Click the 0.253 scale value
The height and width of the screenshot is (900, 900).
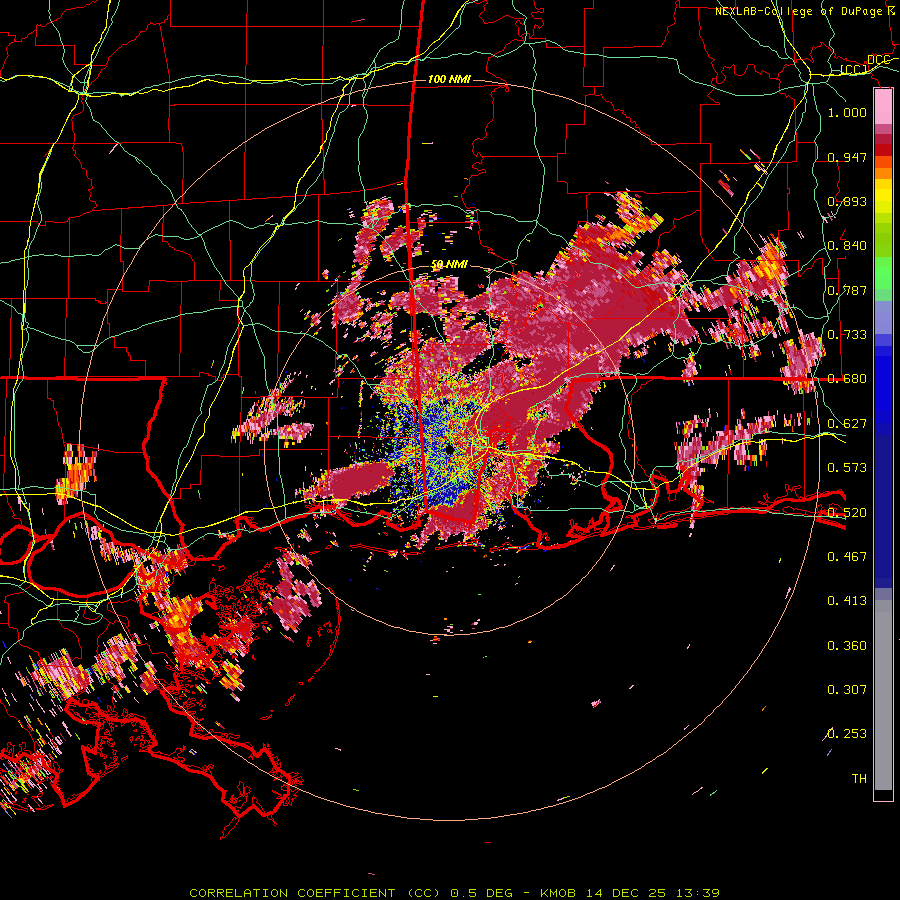click(x=847, y=734)
